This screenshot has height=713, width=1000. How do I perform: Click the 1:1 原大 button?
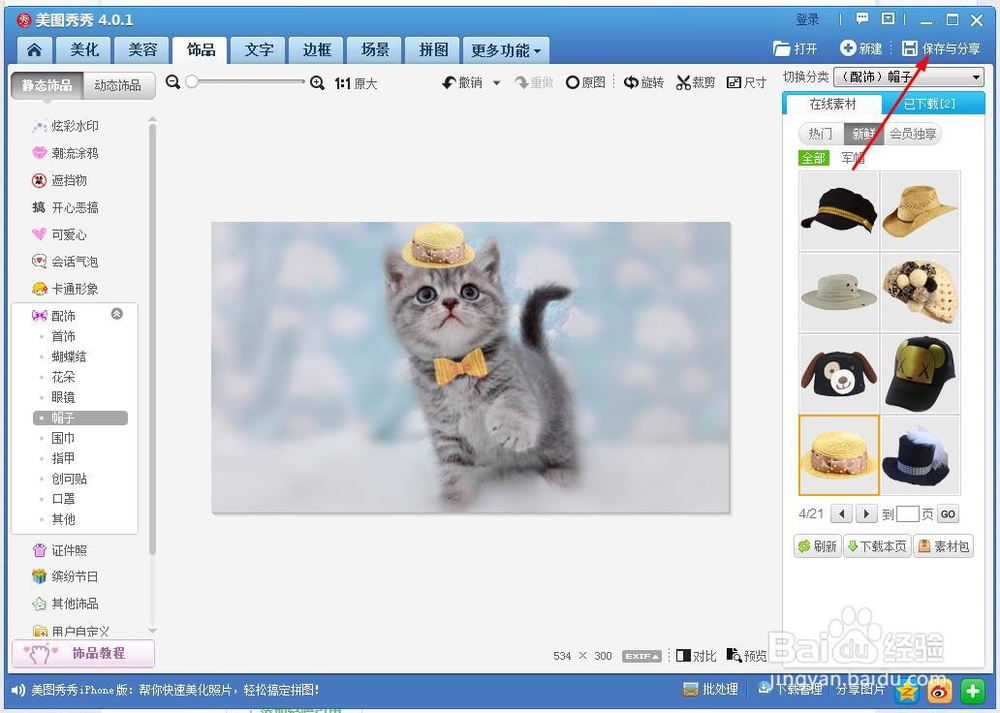(356, 84)
